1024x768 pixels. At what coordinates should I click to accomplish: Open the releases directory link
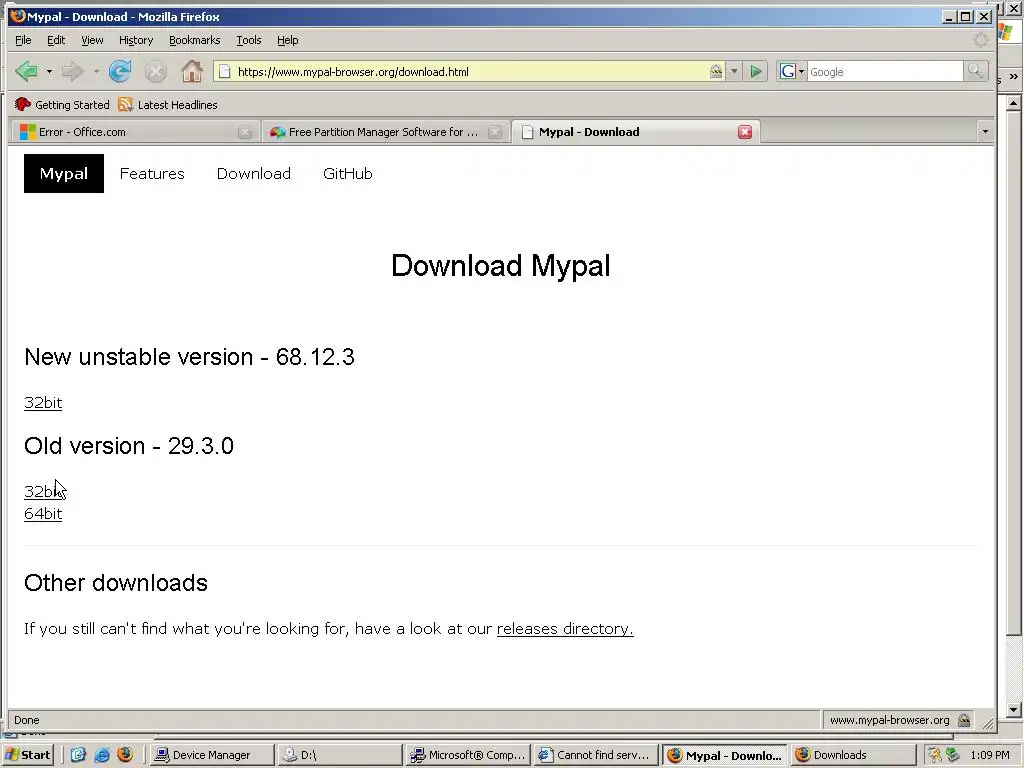point(565,628)
